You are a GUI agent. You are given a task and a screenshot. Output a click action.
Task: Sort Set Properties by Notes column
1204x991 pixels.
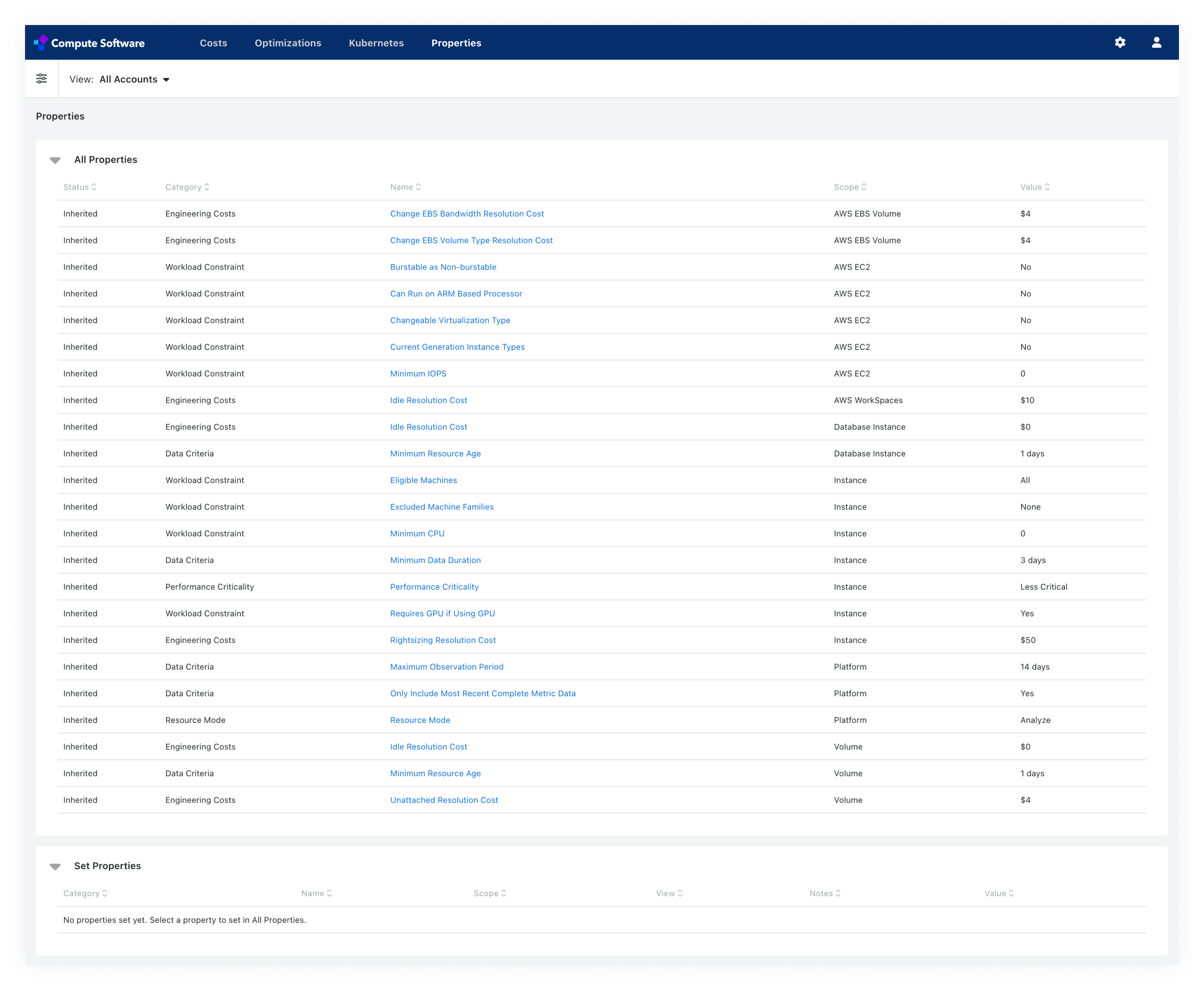coord(825,894)
